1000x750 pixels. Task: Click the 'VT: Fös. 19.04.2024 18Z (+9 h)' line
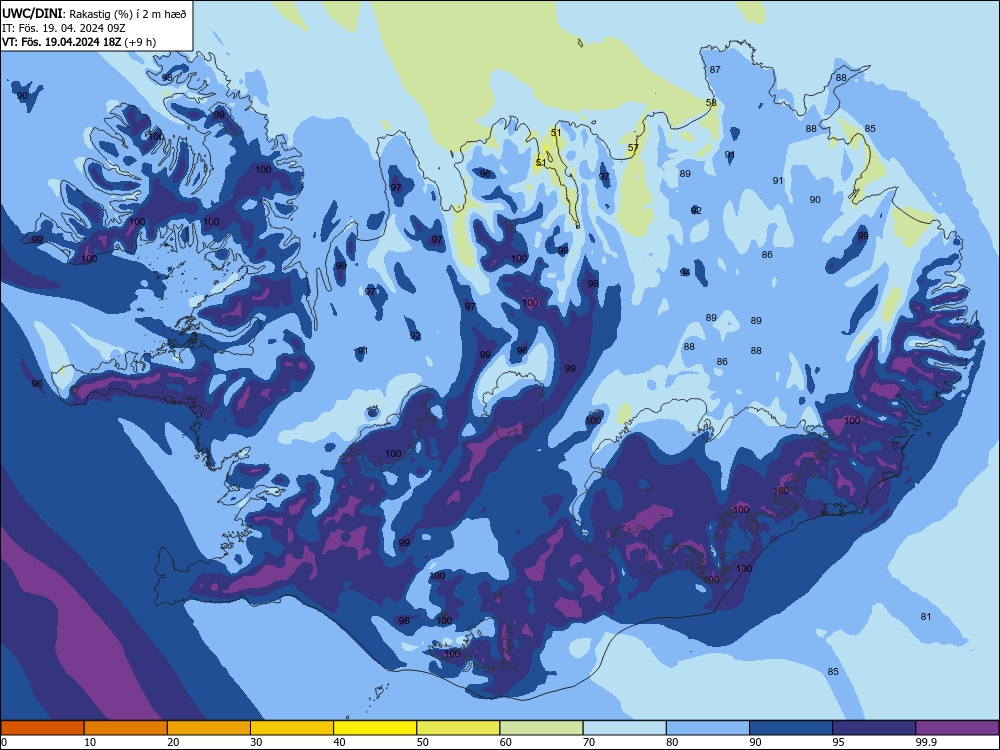coord(78,42)
